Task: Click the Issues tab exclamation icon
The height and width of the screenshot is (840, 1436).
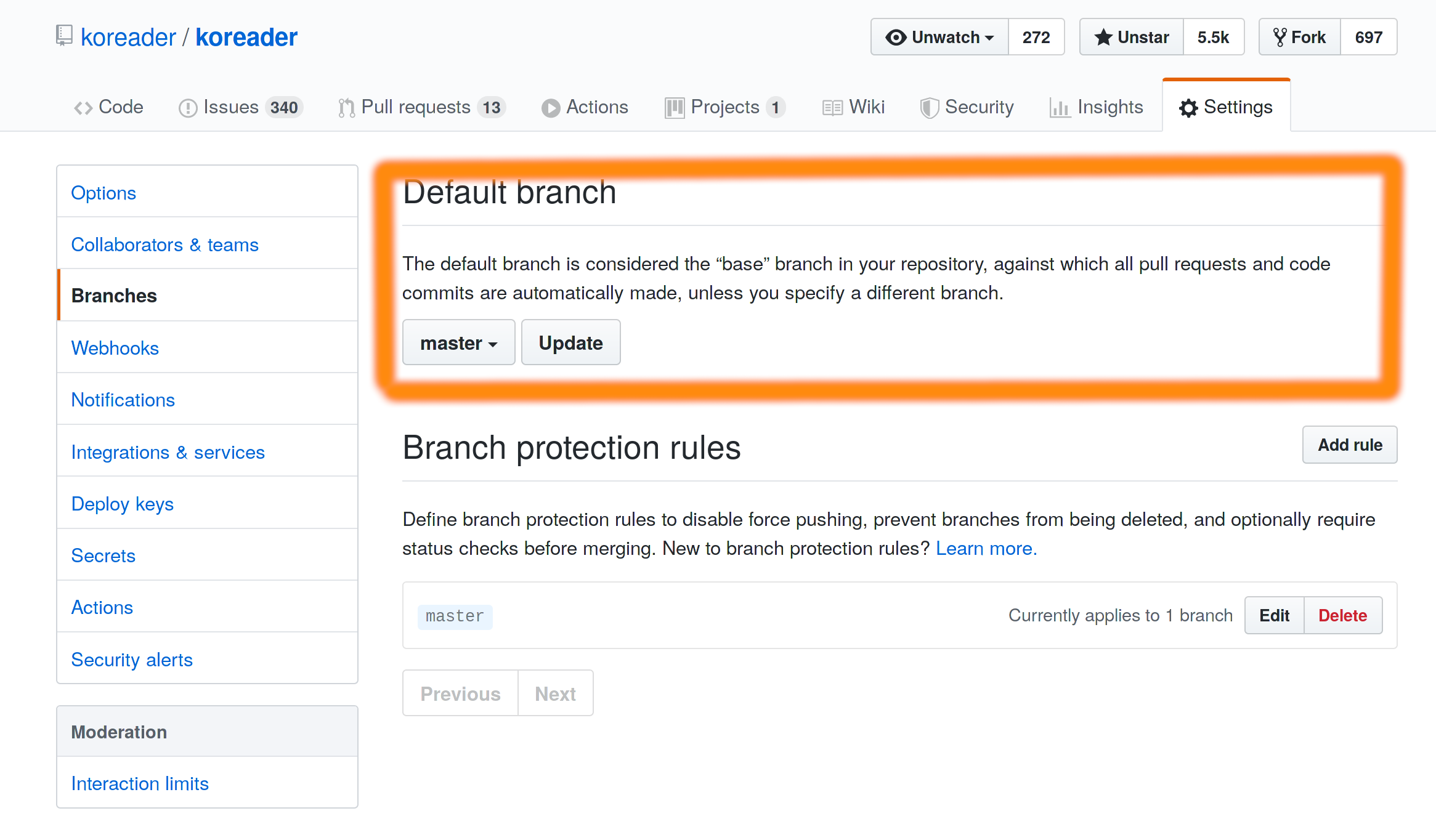Action: pos(188,108)
